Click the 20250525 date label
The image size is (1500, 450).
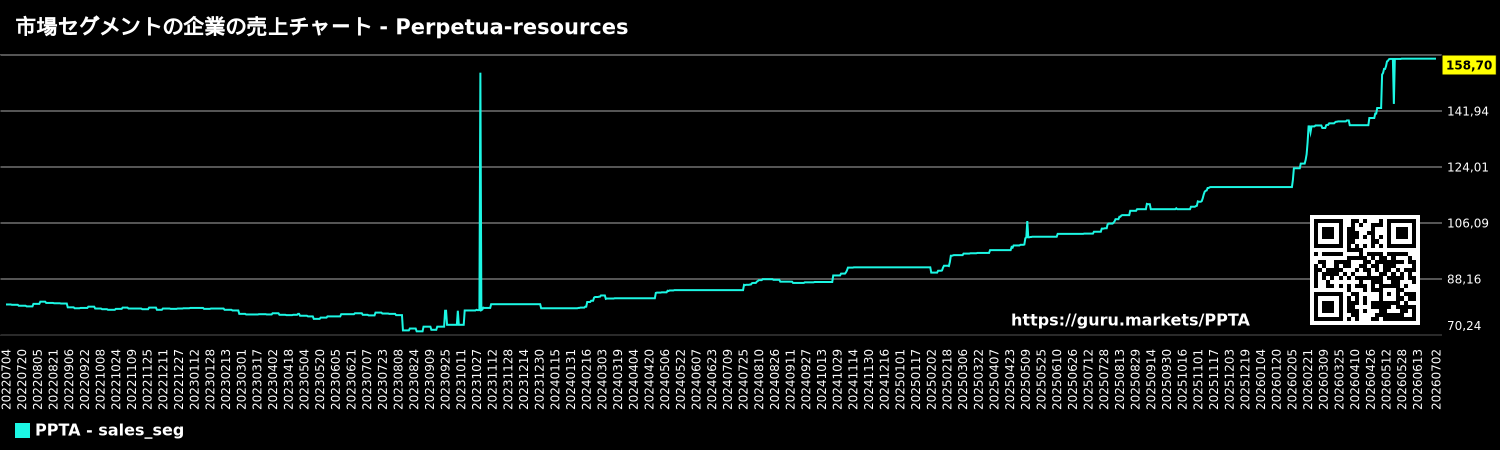(1041, 379)
